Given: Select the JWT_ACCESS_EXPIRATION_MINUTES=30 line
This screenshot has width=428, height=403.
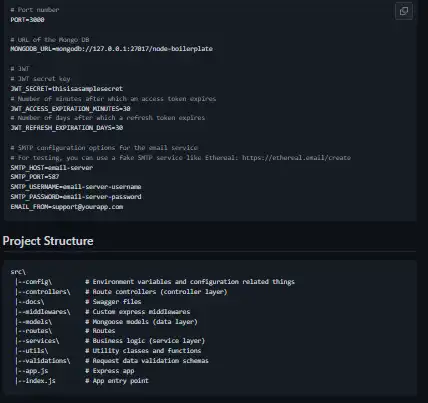Looking at the screenshot, I should (x=70, y=109).
